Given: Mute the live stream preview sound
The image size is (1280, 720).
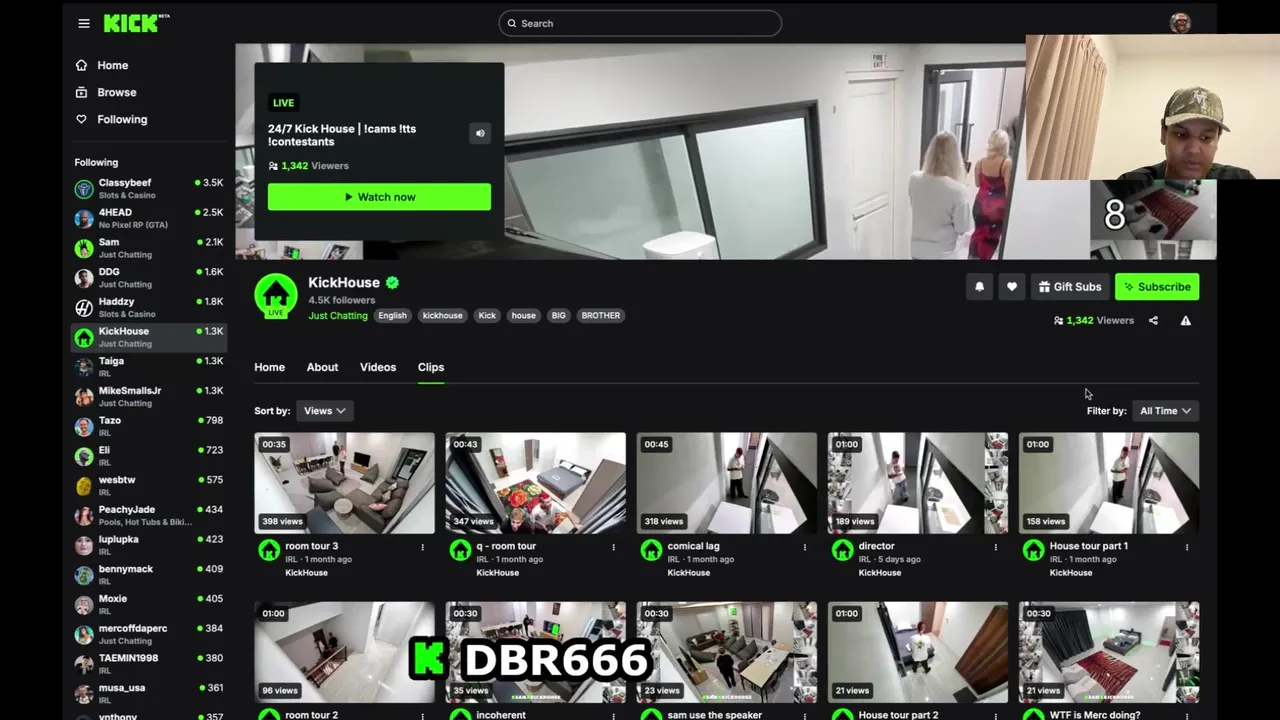Looking at the screenshot, I should tap(480, 134).
